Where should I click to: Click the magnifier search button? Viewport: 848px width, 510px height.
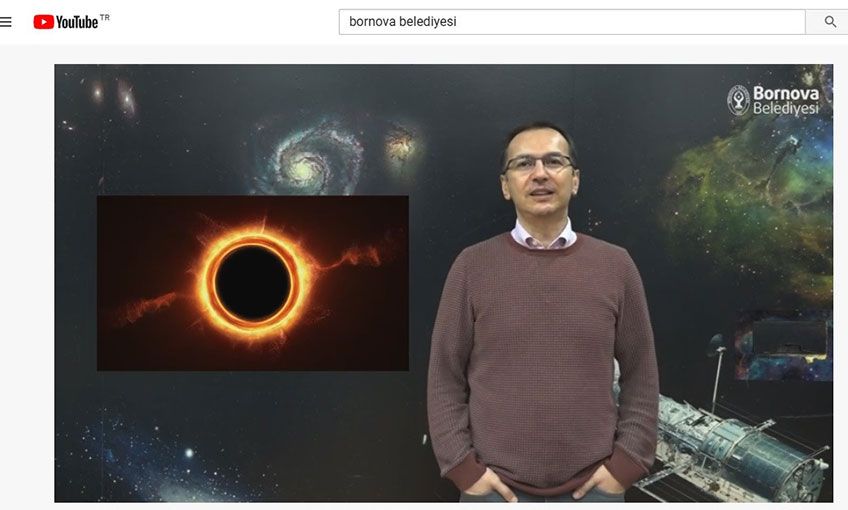click(x=830, y=22)
